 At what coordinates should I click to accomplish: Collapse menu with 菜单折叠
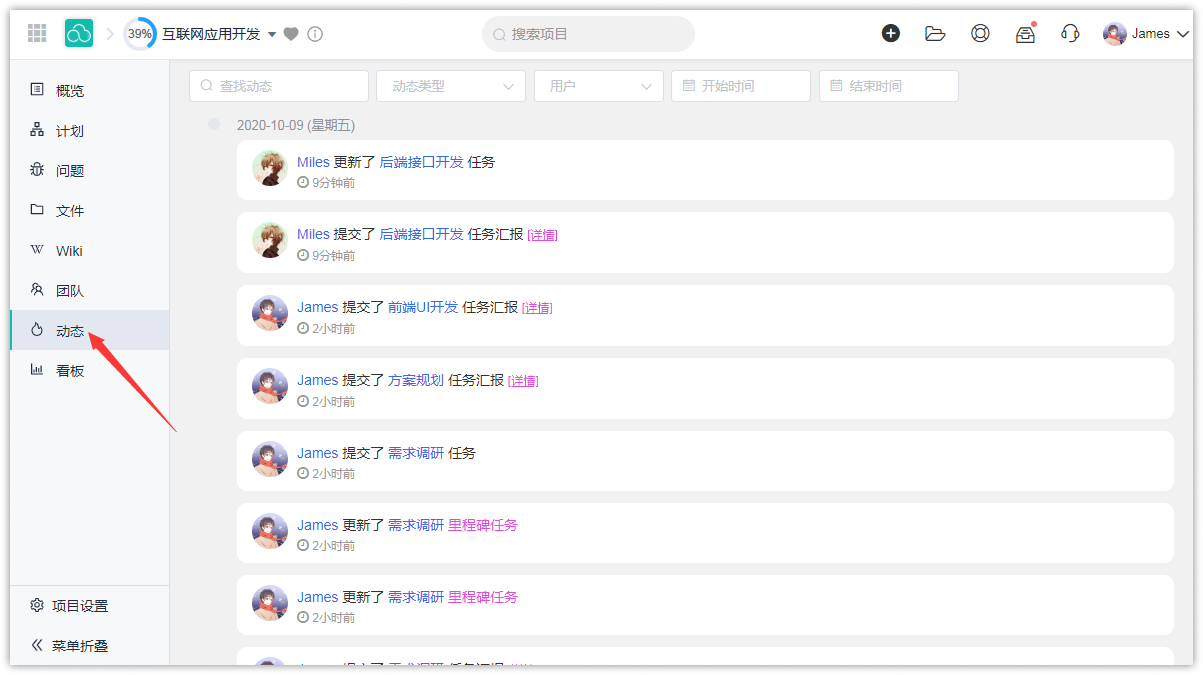[90, 646]
